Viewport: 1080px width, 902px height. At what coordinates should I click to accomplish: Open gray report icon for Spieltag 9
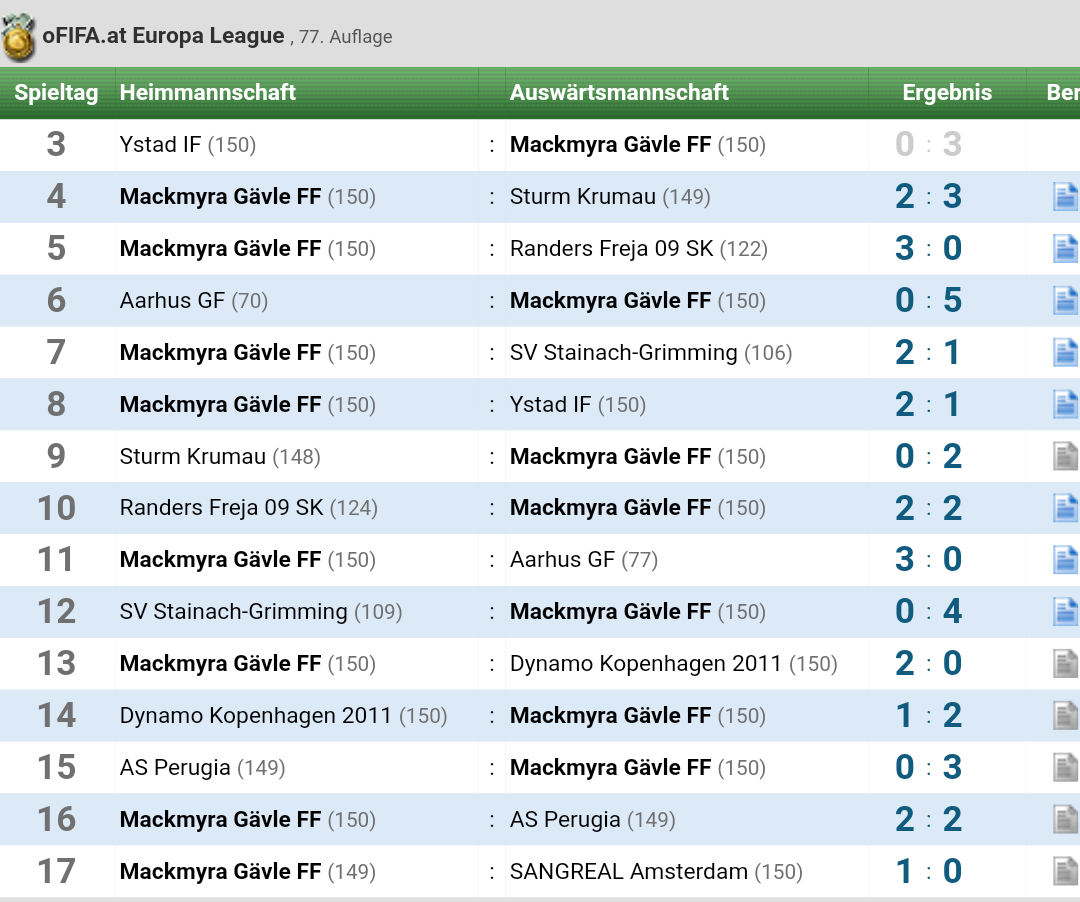(x=1066, y=456)
